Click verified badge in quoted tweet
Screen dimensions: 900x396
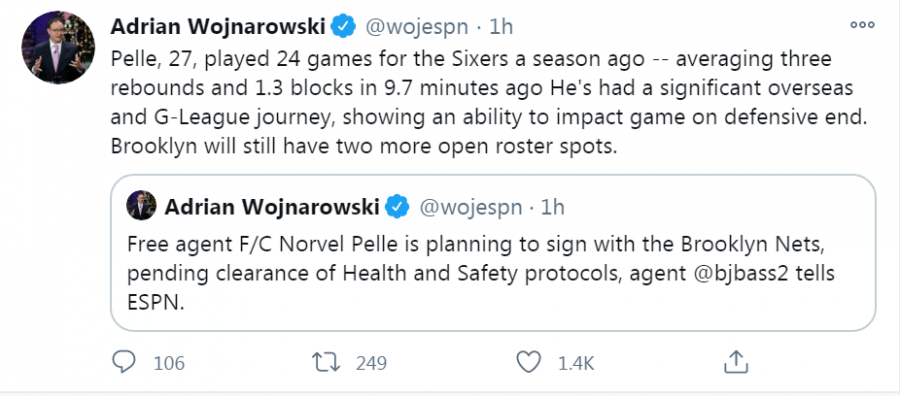pos(397,207)
